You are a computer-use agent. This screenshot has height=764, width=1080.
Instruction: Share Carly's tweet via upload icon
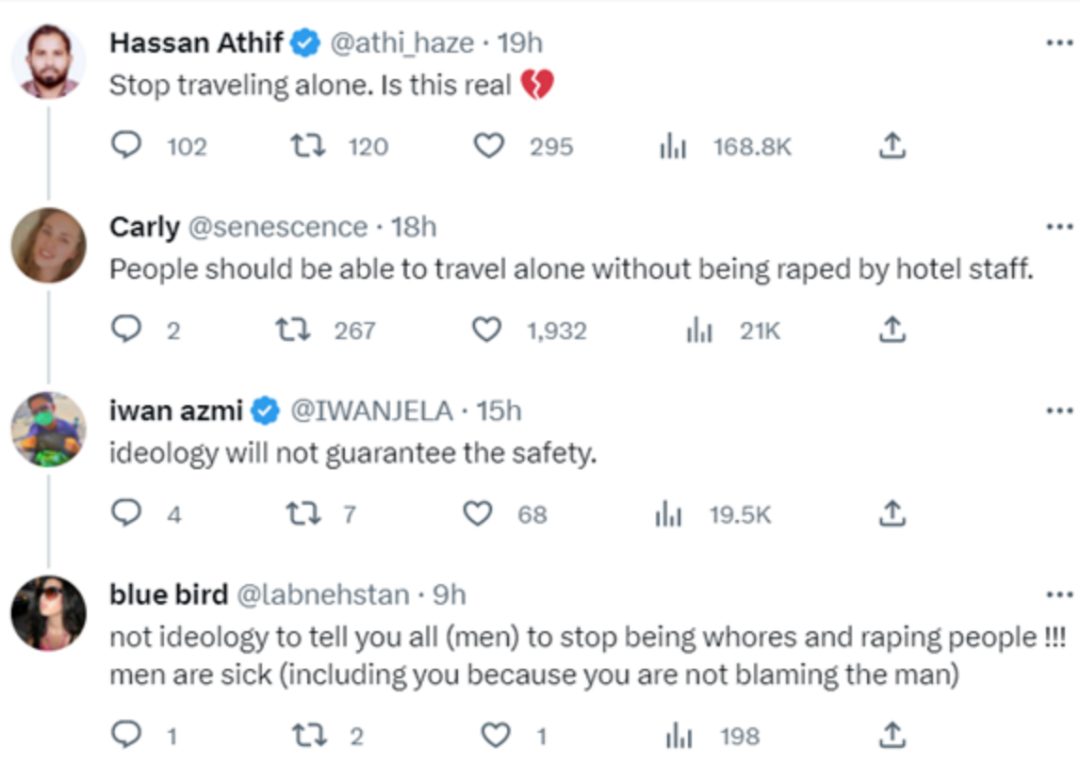pyautogui.click(x=892, y=329)
